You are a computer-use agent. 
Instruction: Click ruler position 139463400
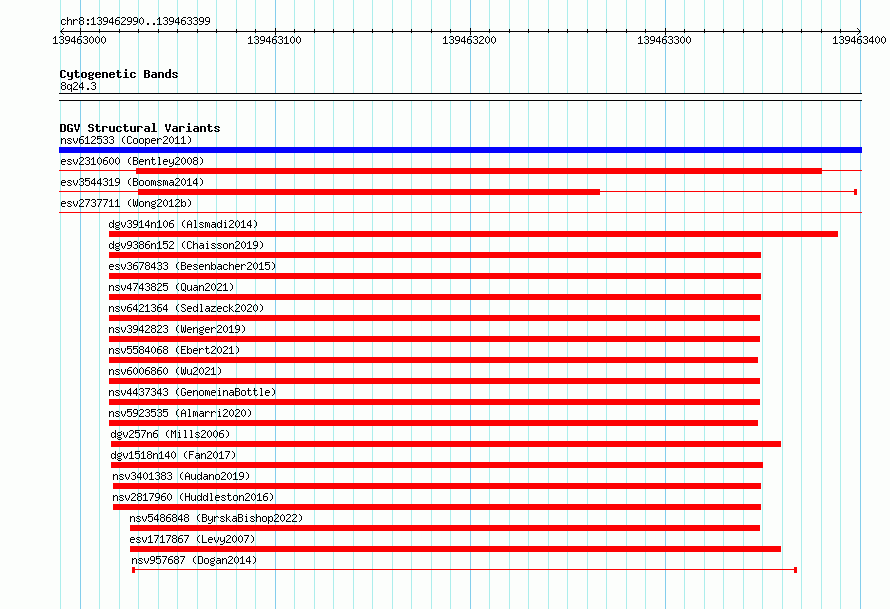pyautogui.click(x=859, y=40)
